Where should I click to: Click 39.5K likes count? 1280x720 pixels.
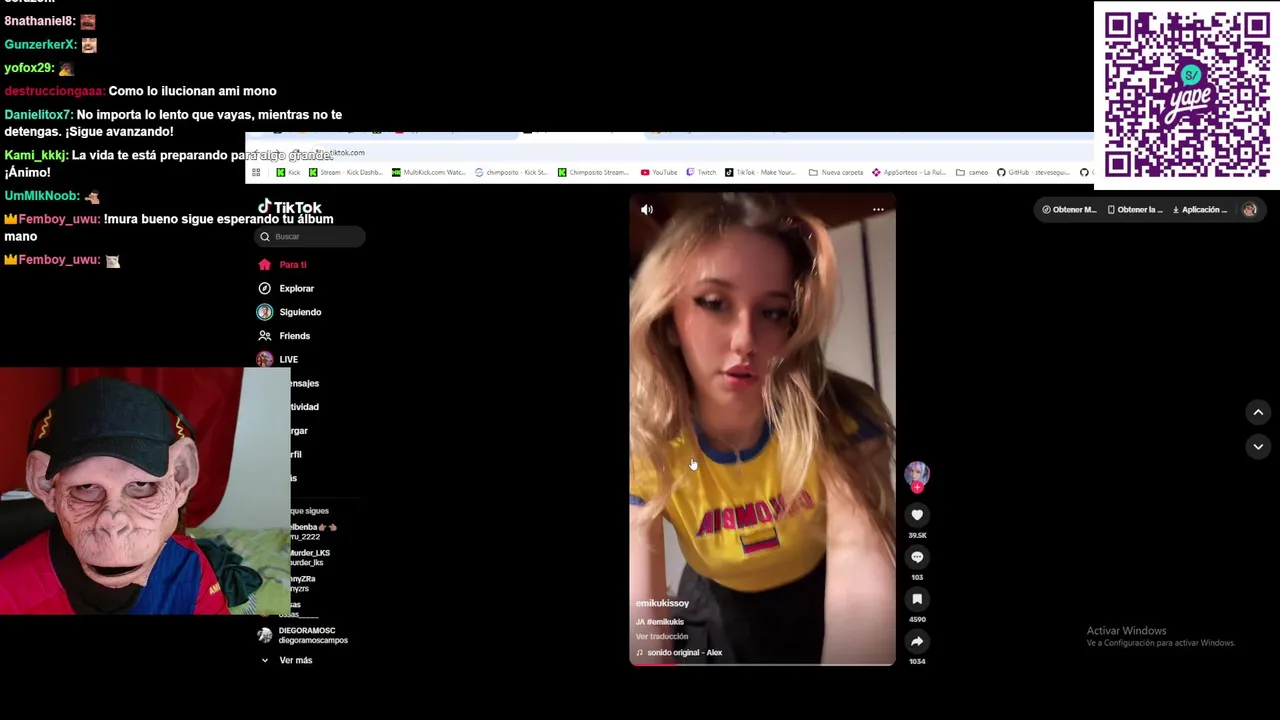(917, 535)
